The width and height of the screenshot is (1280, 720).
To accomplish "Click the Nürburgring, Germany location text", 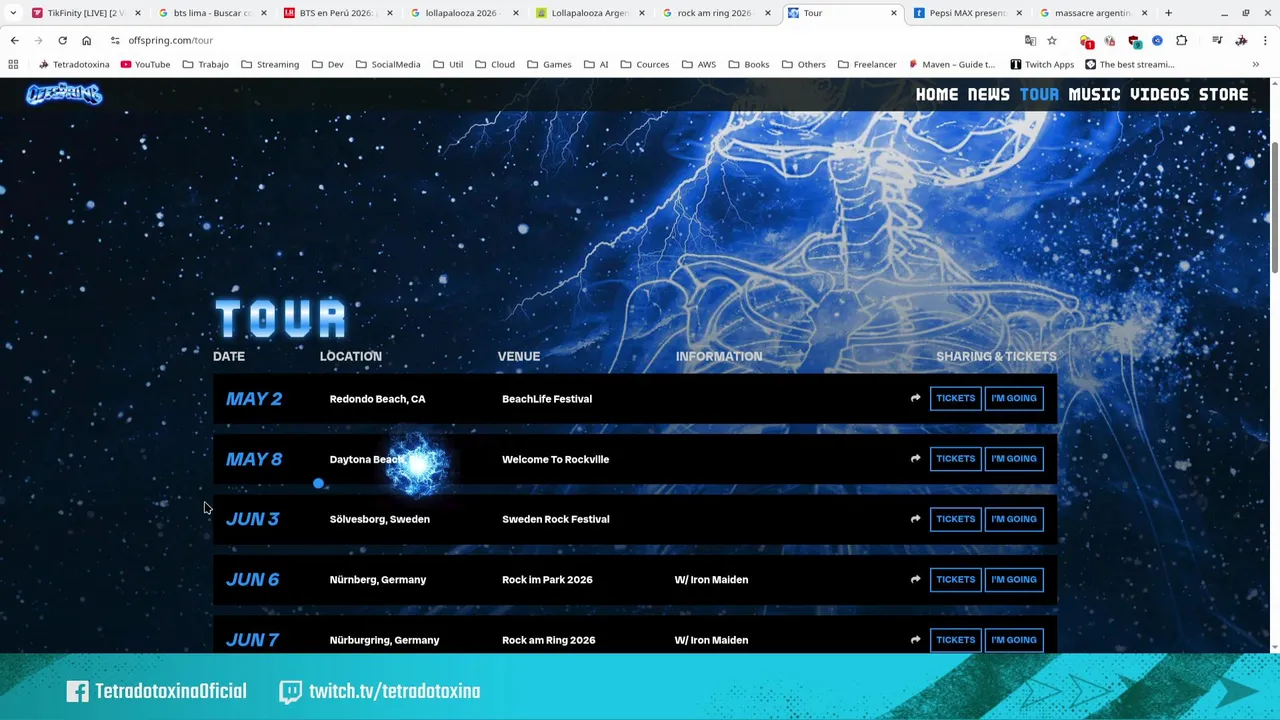I will [384, 640].
